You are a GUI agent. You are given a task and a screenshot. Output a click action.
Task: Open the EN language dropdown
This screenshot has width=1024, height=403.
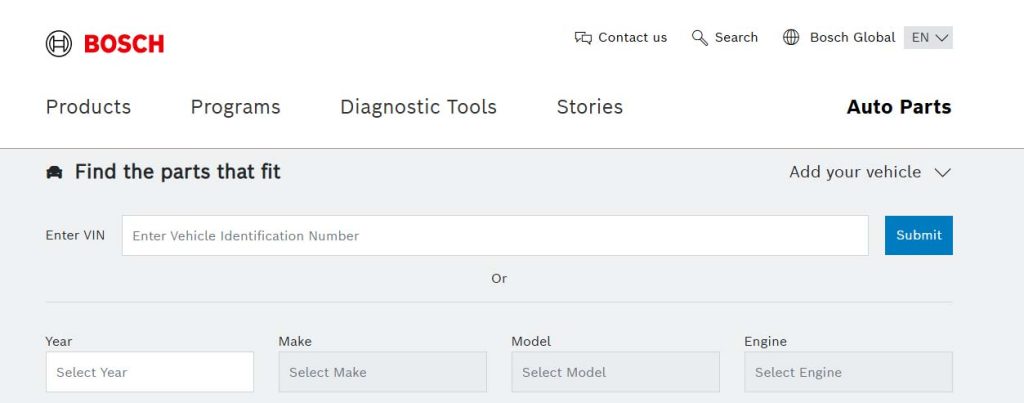pyautogui.click(x=928, y=38)
